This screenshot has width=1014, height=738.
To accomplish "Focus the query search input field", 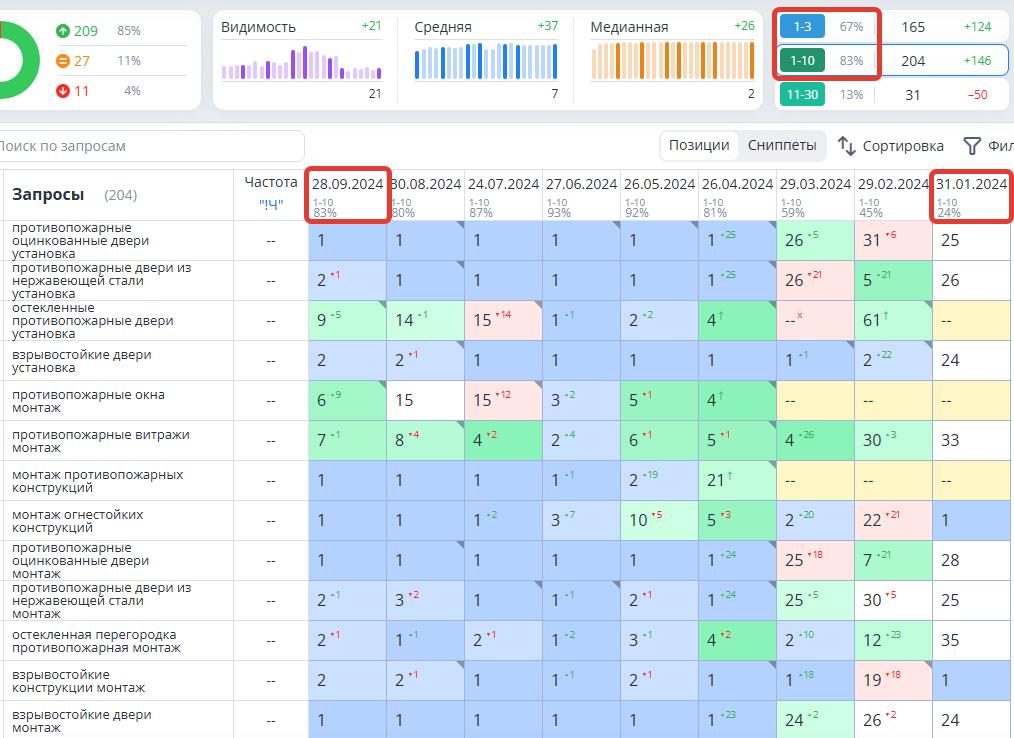I will [x=150, y=146].
